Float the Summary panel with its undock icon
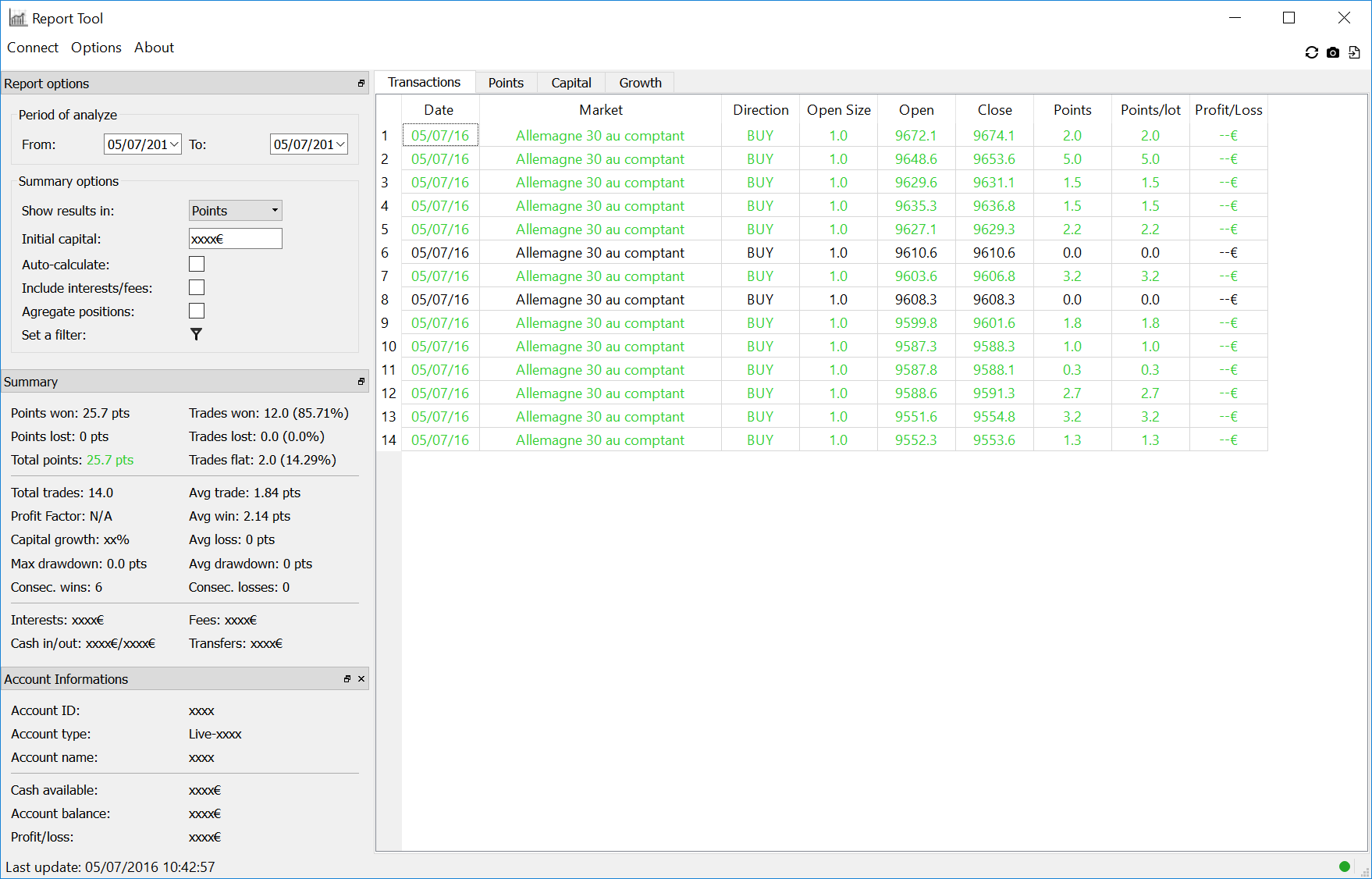The image size is (1372, 879). click(361, 382)
